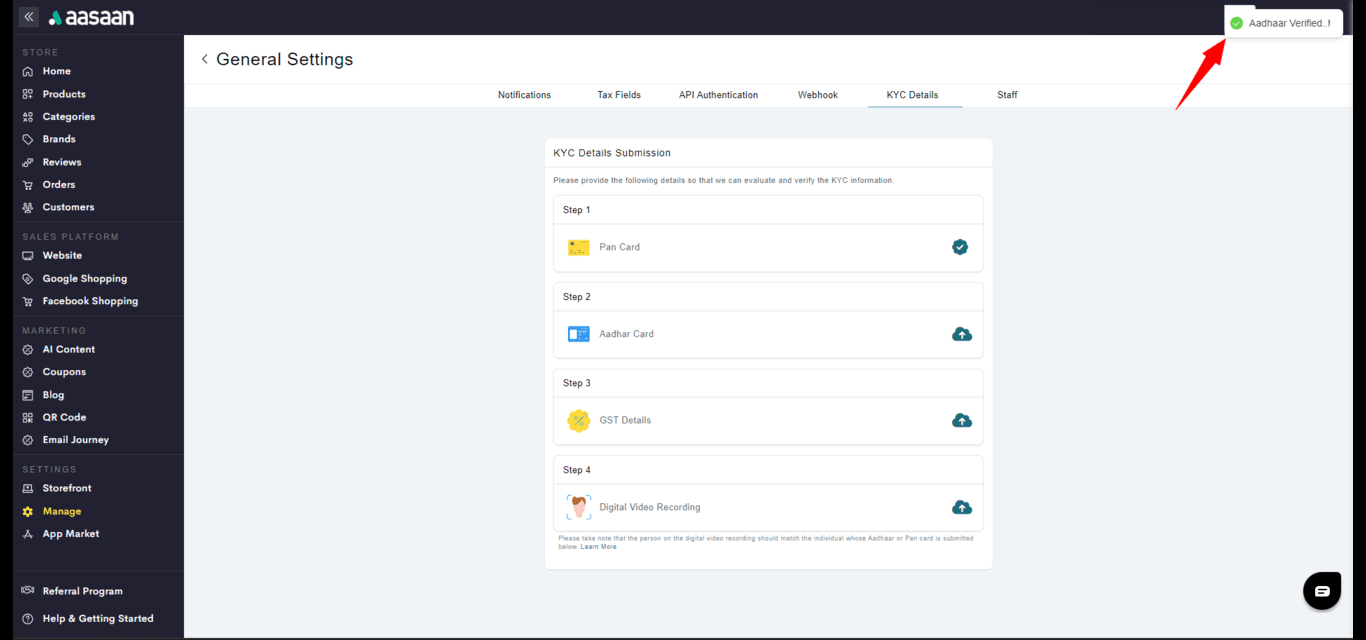Screen dimensions: 1366x640
Task: Open Products from the sidebar
Action: tap(64, 94)
